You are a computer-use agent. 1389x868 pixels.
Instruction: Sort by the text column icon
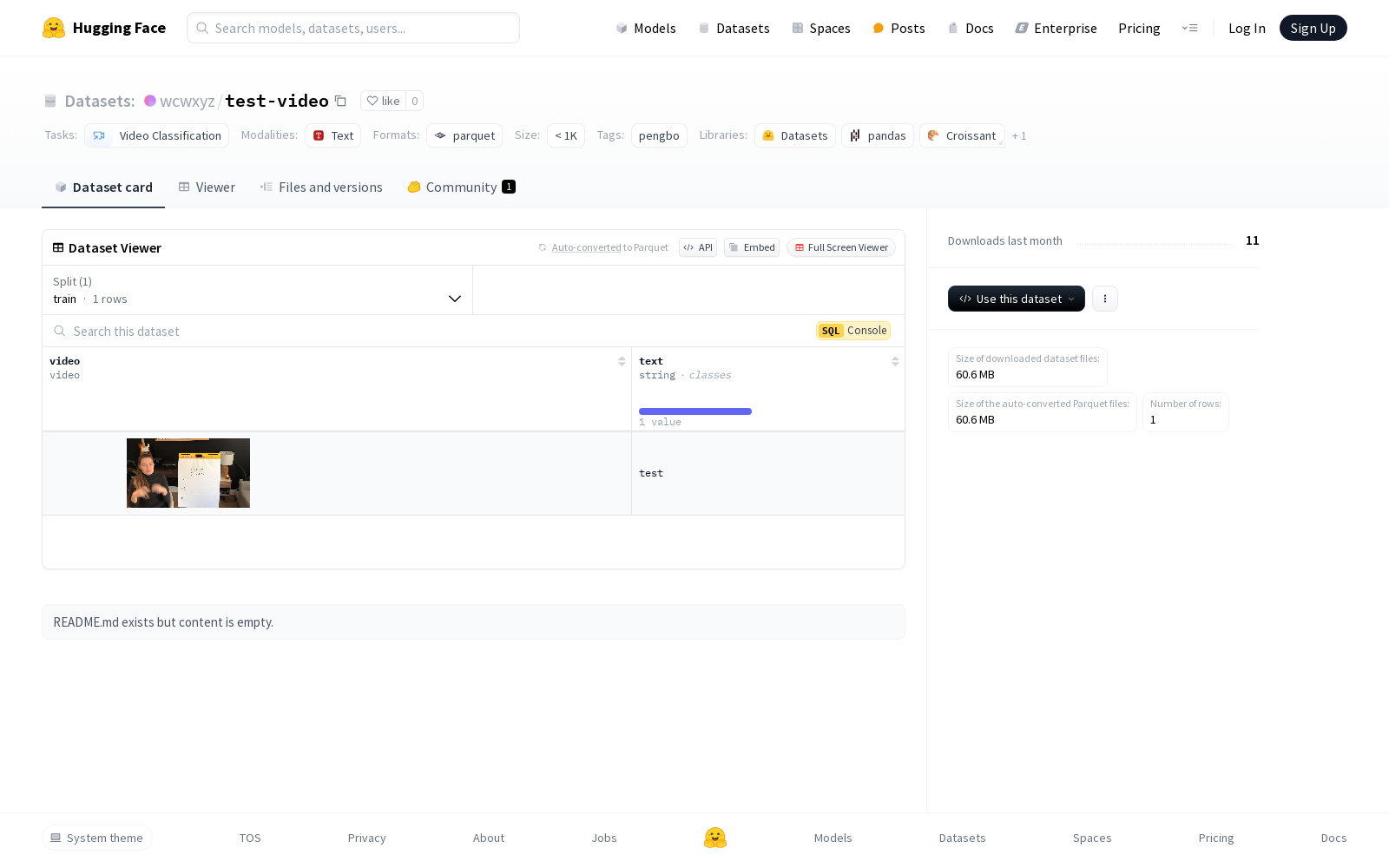(895, 361)
